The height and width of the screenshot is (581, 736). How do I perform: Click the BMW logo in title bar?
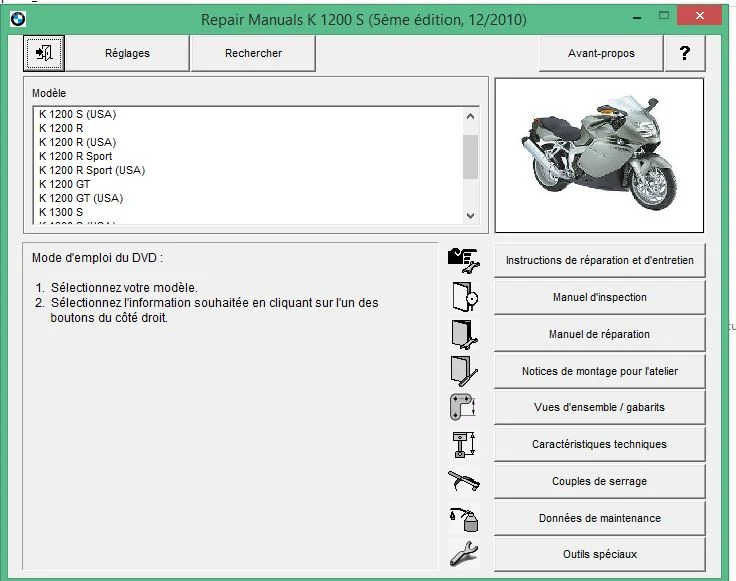tap(18, 19)
